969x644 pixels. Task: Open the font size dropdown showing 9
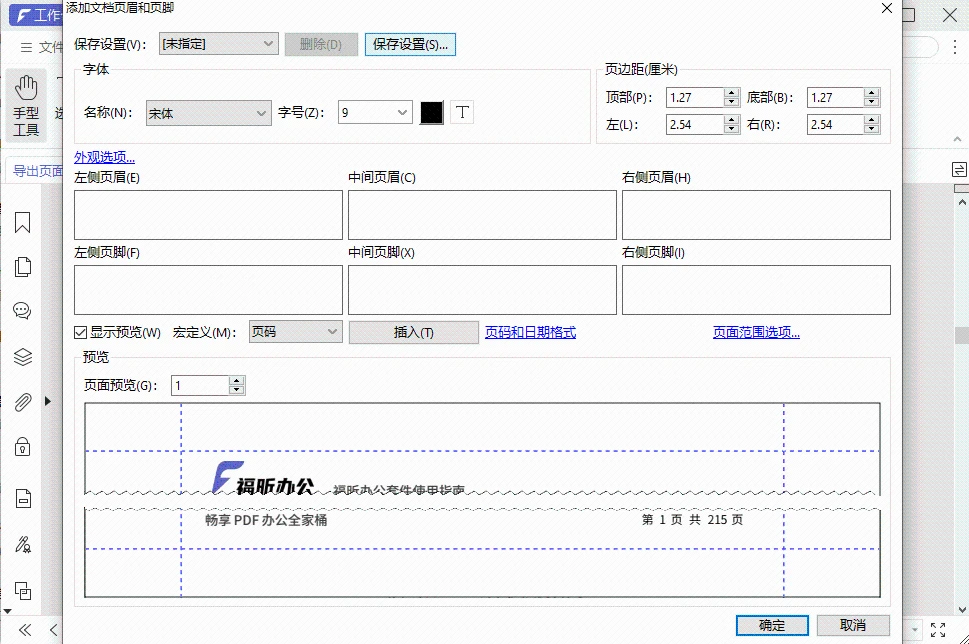tap(375, 112)
